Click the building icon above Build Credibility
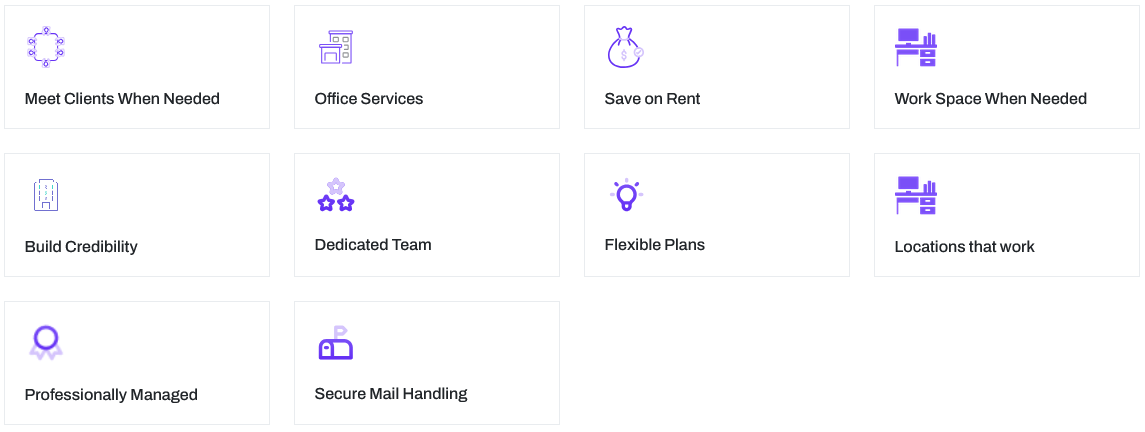The image size is (1145, 432). coord(45,195)
